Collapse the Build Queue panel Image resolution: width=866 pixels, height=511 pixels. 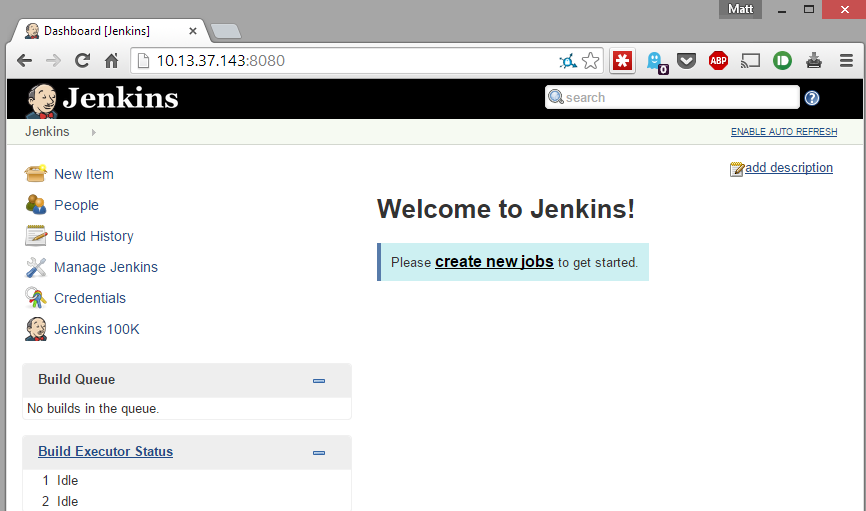(x=319, y=380)
